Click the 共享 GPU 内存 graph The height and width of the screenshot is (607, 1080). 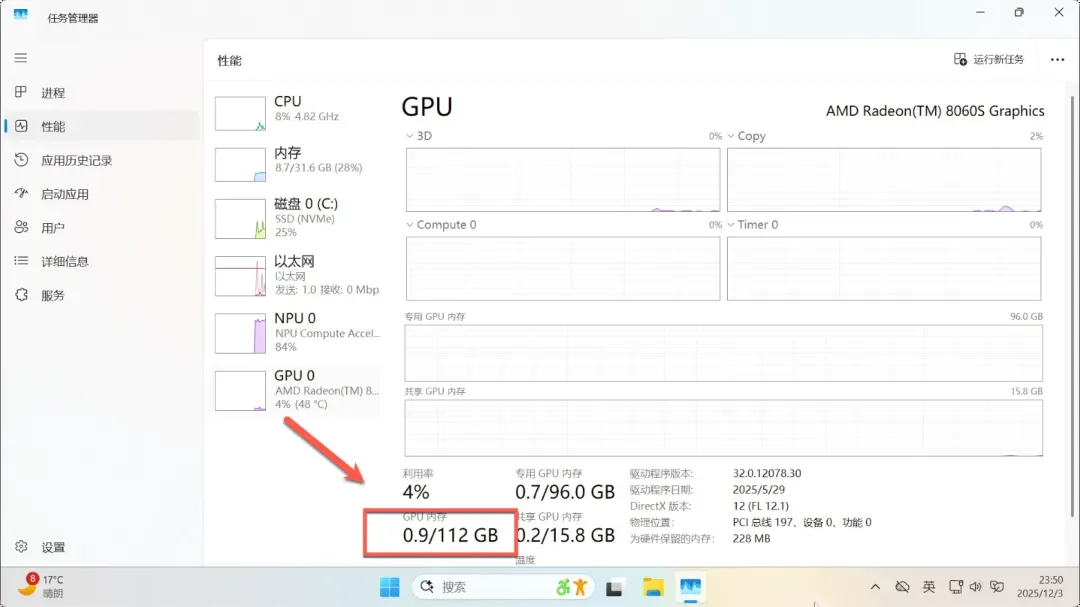723,427
